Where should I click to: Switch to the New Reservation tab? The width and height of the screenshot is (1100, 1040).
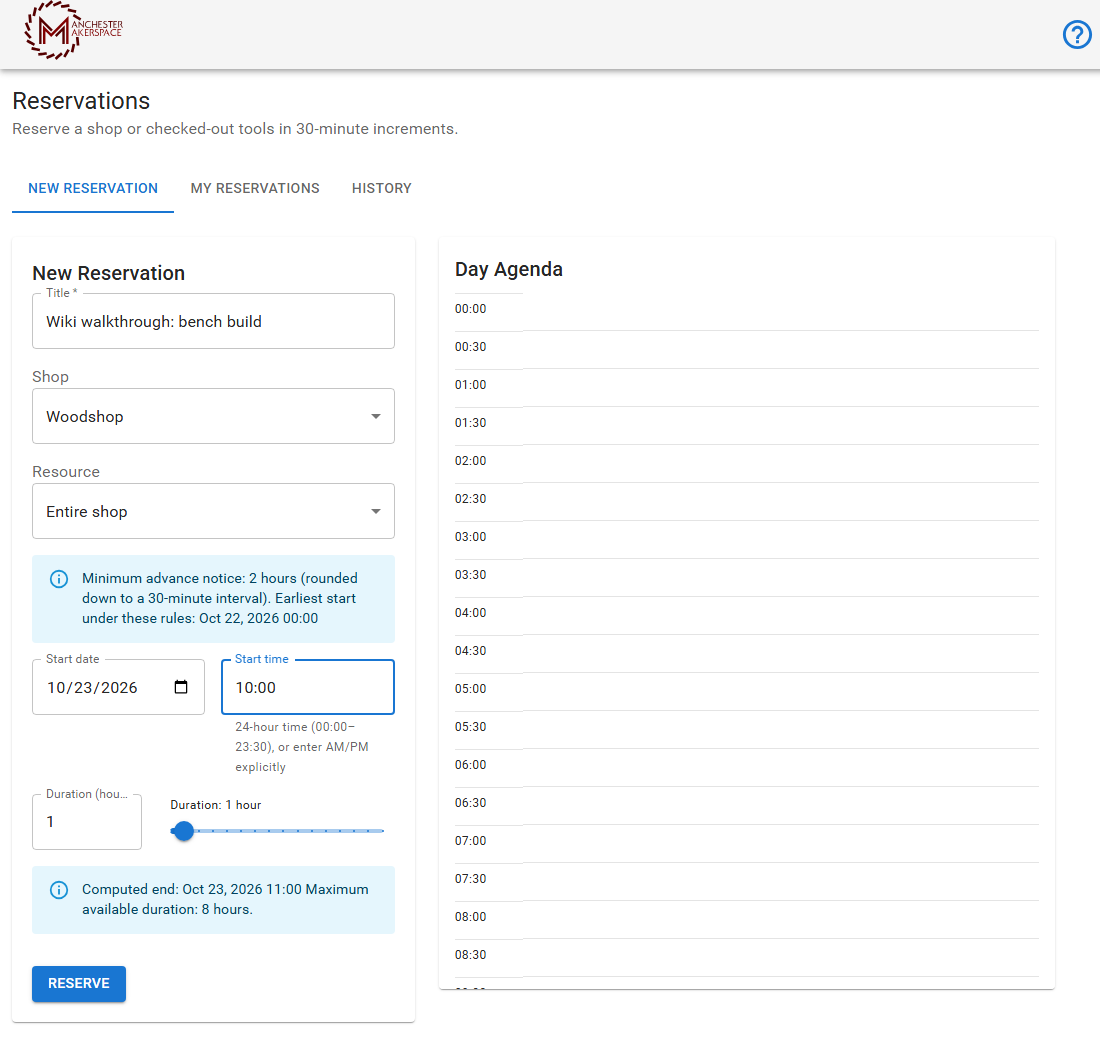93,188
